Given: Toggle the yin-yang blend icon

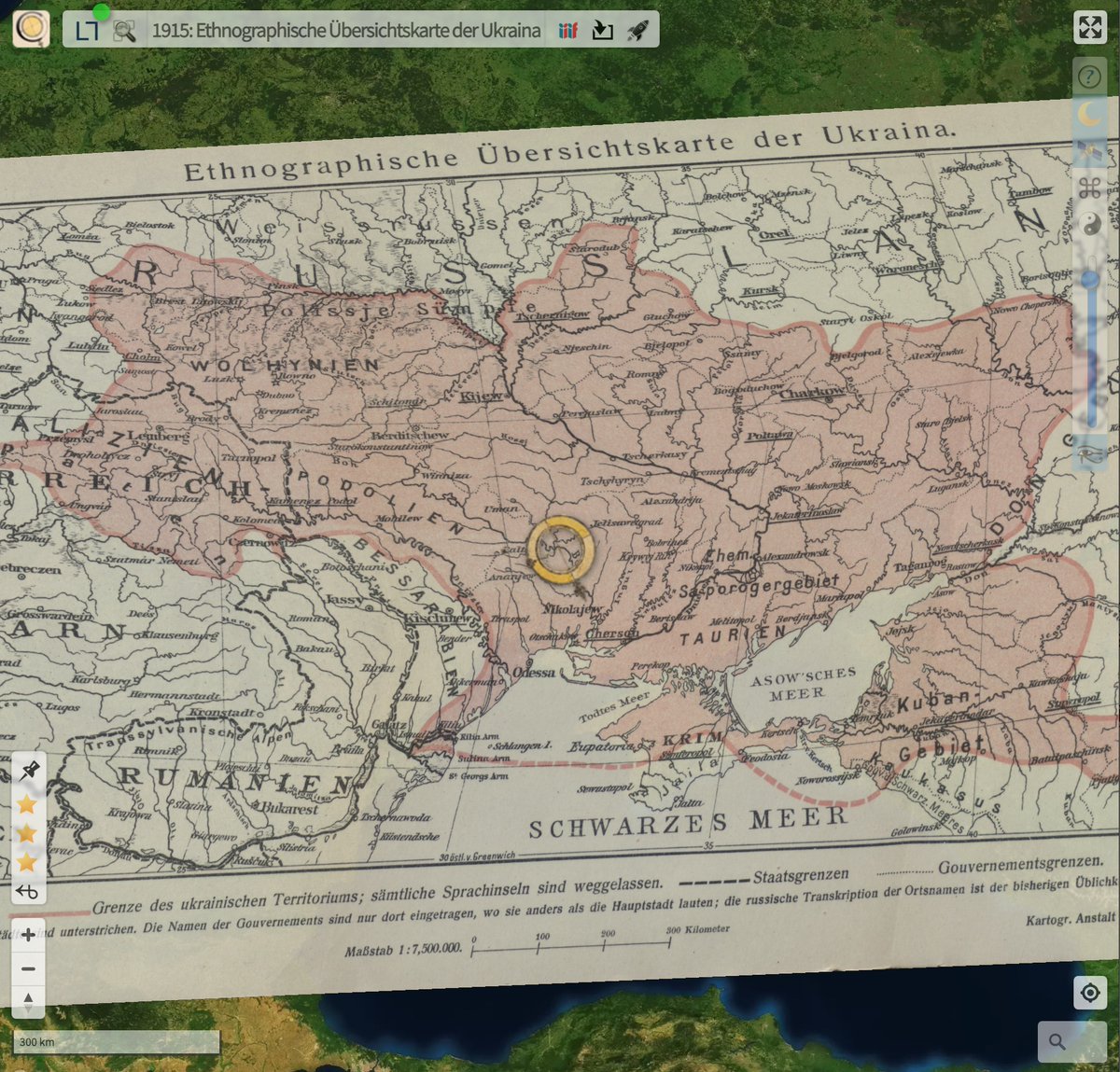Looking at the screenshot, I should pyautogui.click(x=1089, y=224).
